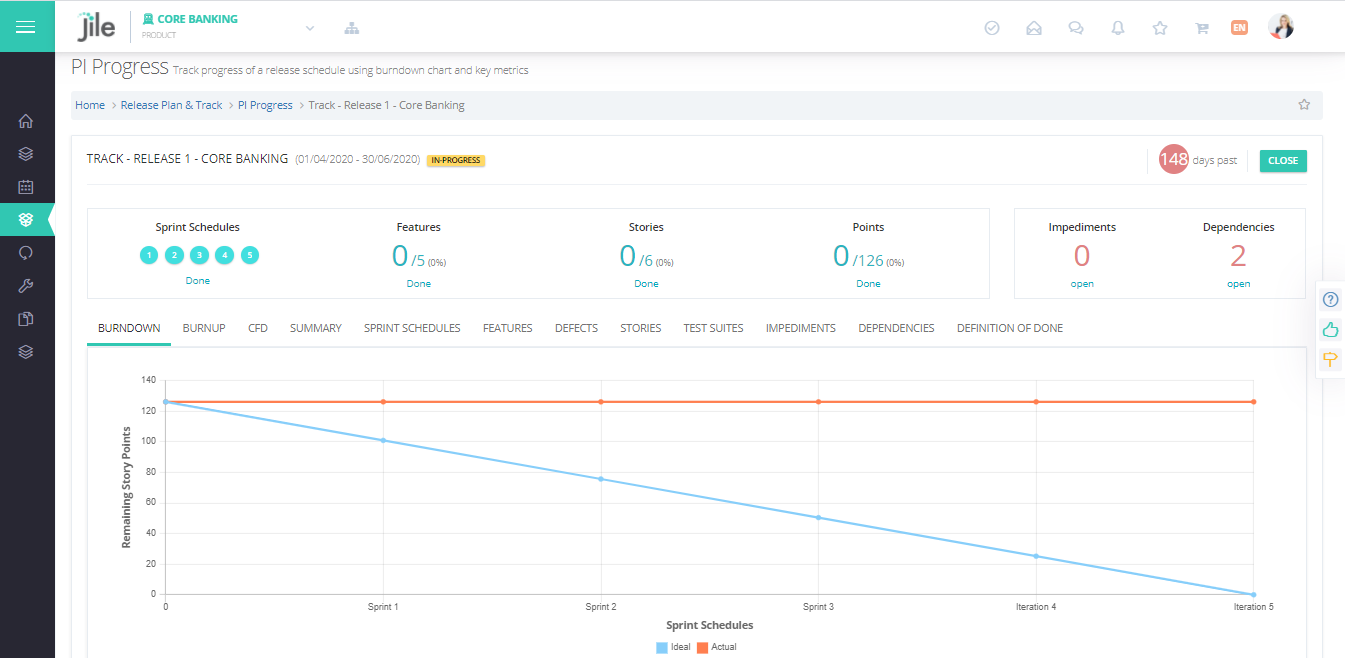Select Sprint Schedule circle 2

174,255
